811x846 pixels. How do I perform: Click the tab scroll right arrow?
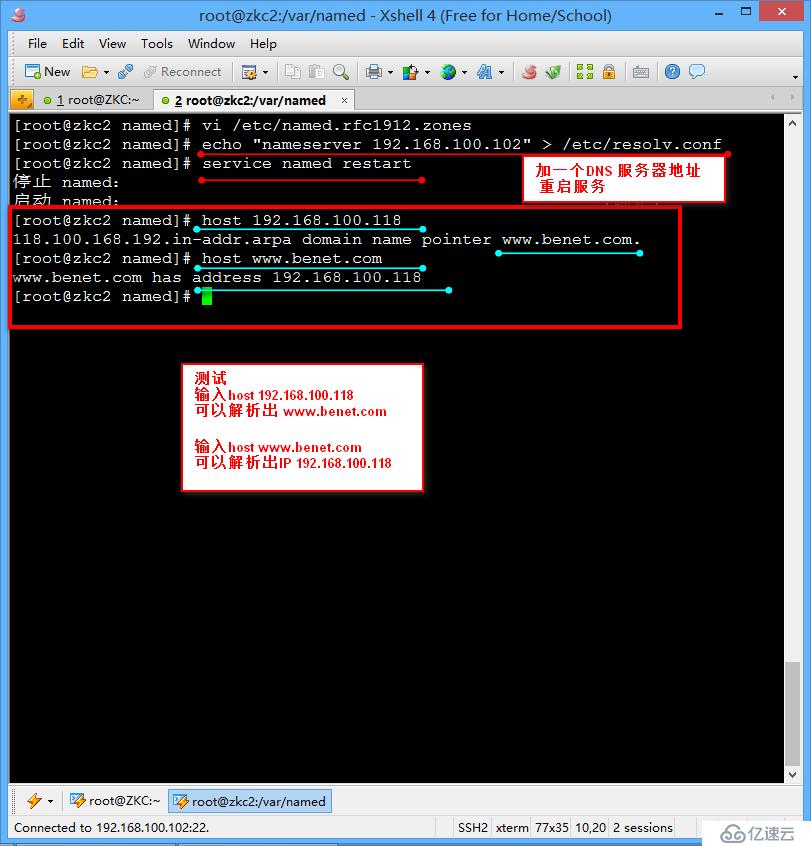[792, 97]
